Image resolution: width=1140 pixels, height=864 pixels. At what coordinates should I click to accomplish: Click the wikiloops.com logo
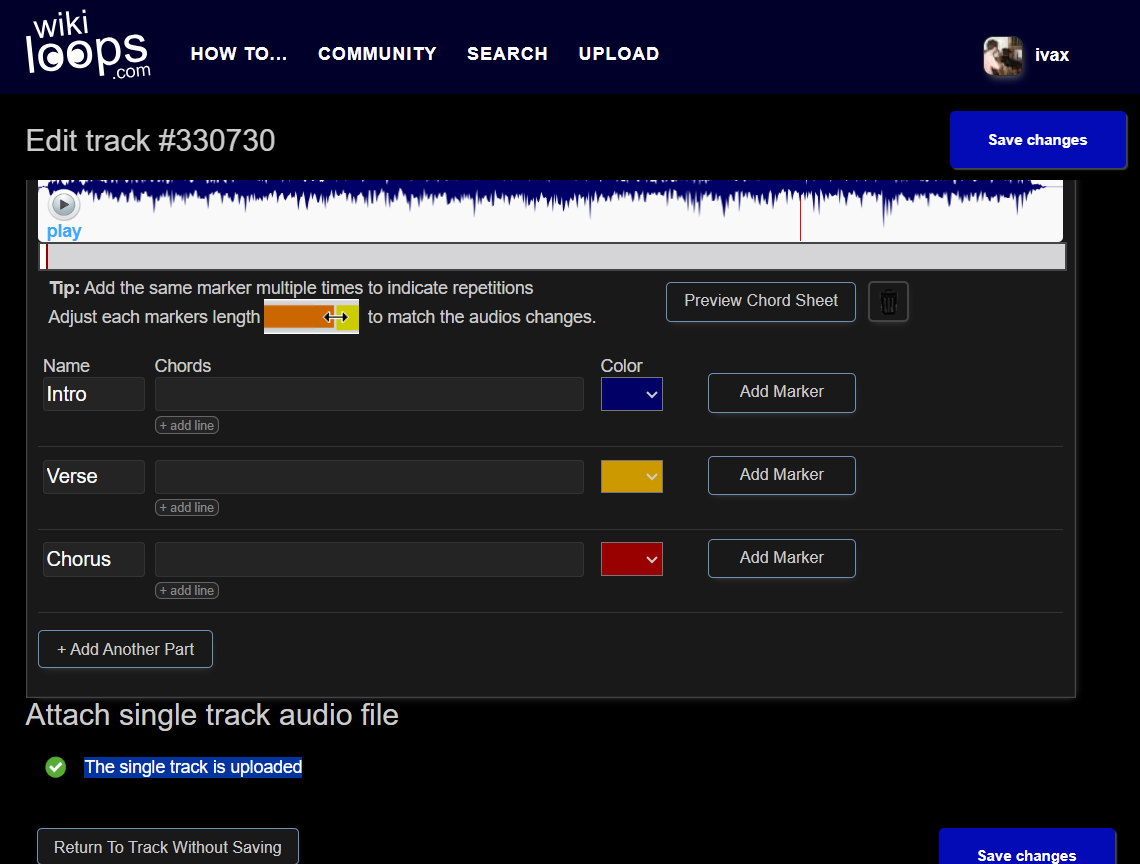pyautogui.click(x=88, y=46)
